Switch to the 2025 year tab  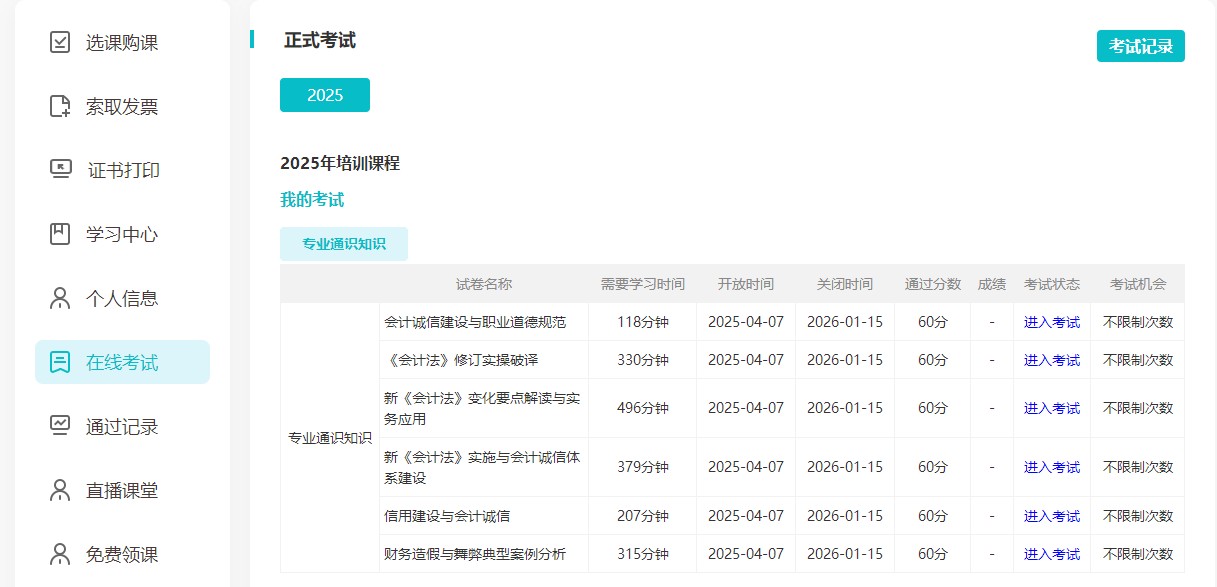click(x=324, y=94)
